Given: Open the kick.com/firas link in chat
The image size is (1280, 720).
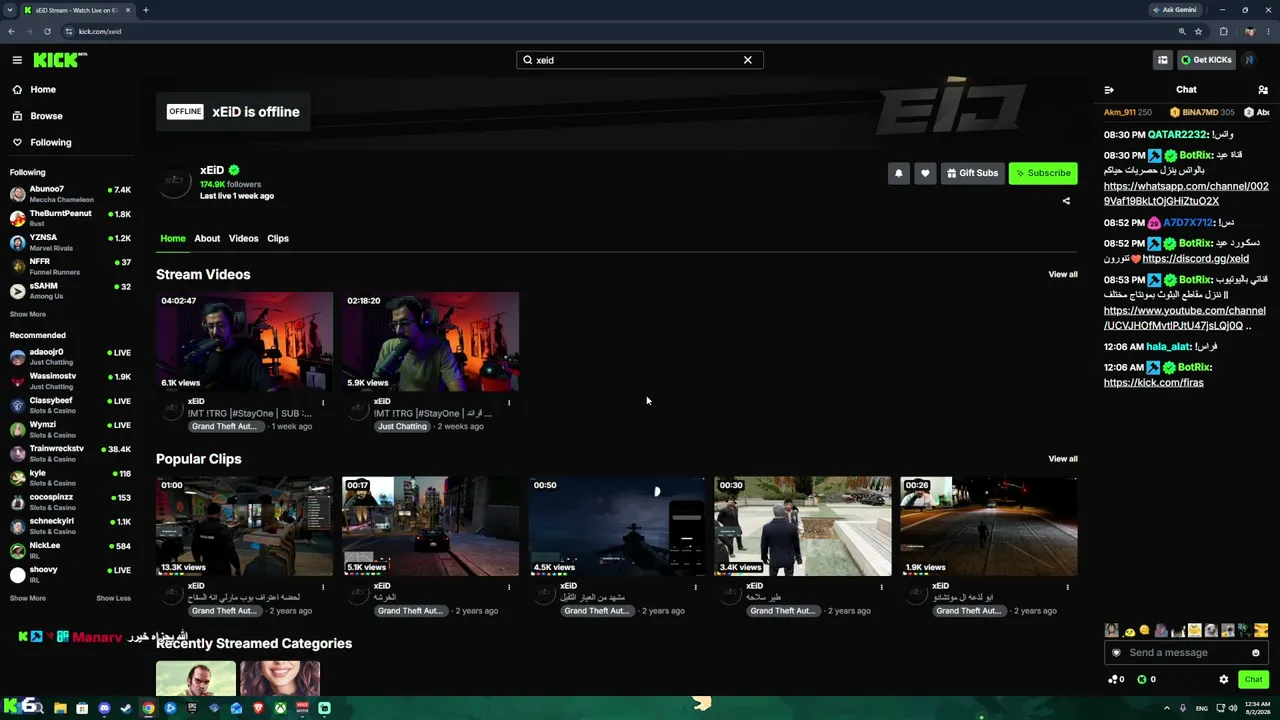Looking at the screenshot, I should click(1153, 383).
